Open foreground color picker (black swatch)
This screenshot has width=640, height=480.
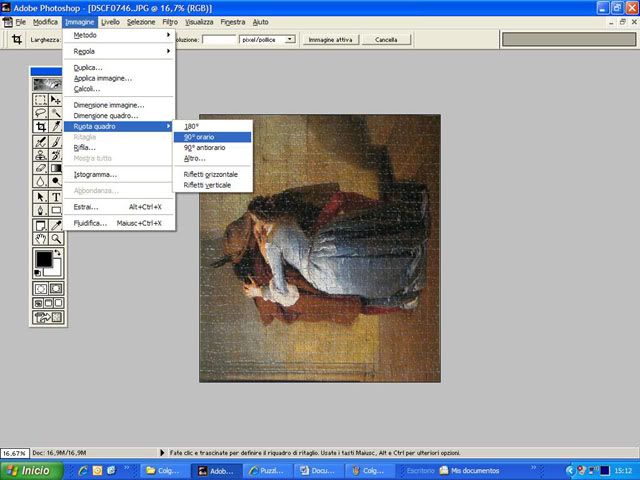(x=44, y=259)
